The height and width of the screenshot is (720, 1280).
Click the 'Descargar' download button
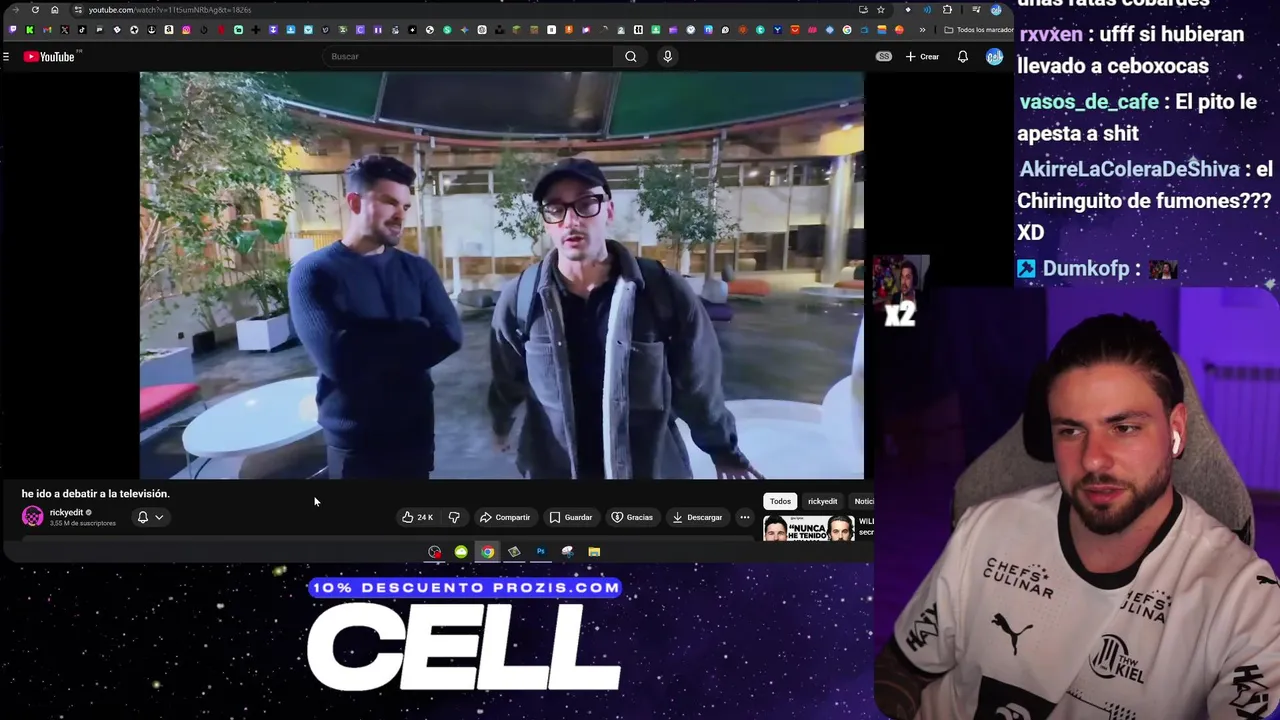(x=697, y=517)
